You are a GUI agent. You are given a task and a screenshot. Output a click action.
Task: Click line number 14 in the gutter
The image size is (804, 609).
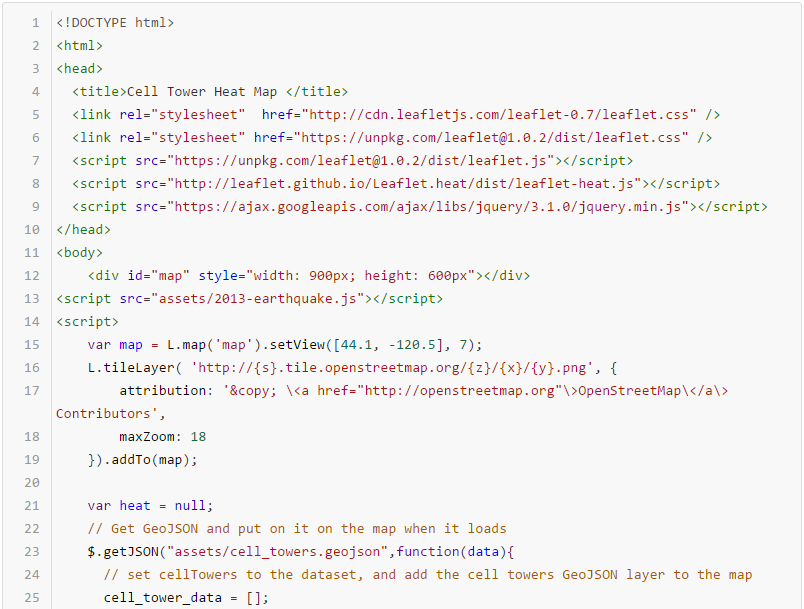click(32, 321)
